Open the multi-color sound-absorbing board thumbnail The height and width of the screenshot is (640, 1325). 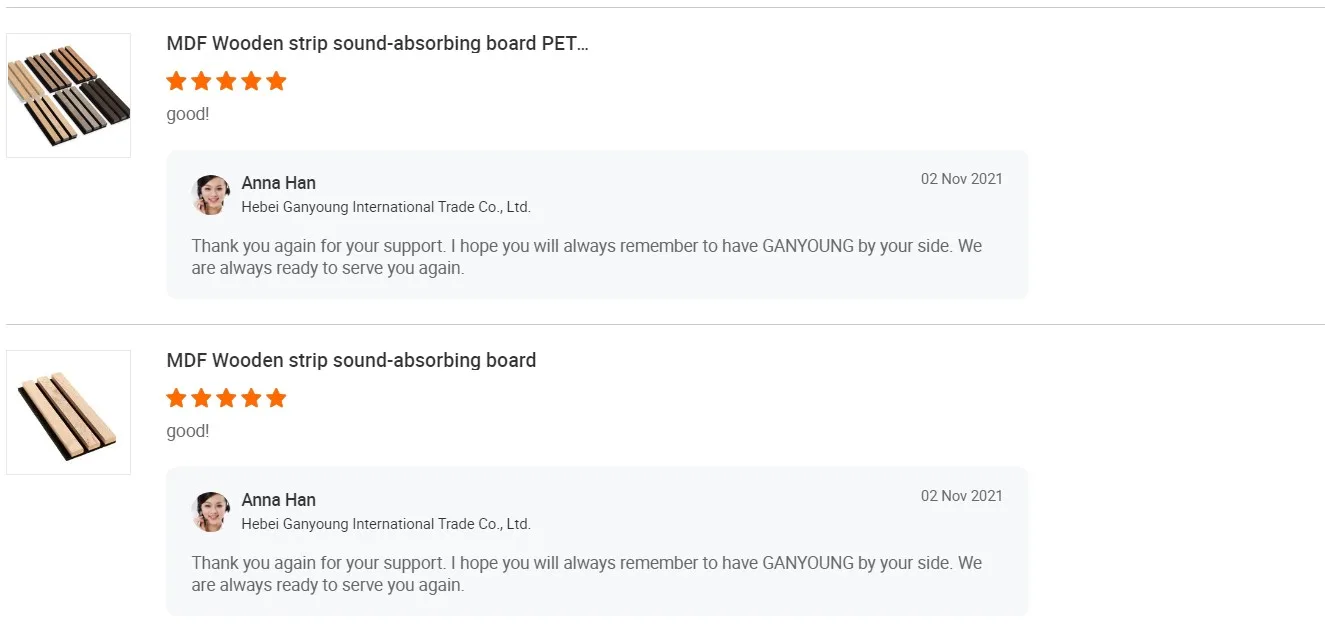coord(68,95)
